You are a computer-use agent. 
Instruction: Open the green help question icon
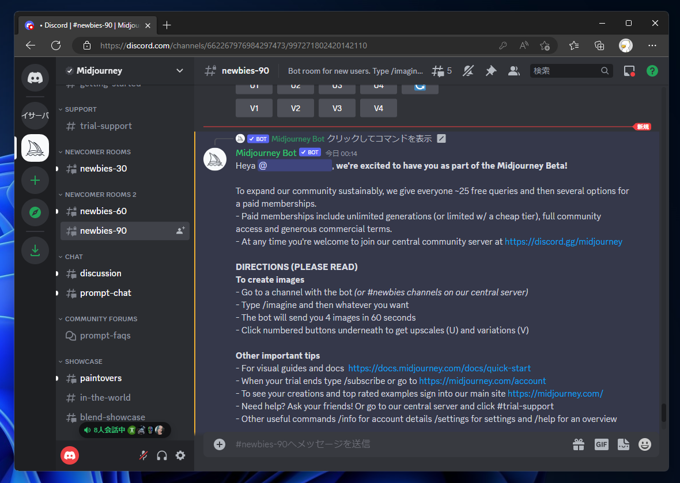pyautogui.click(x=652, y=71)
